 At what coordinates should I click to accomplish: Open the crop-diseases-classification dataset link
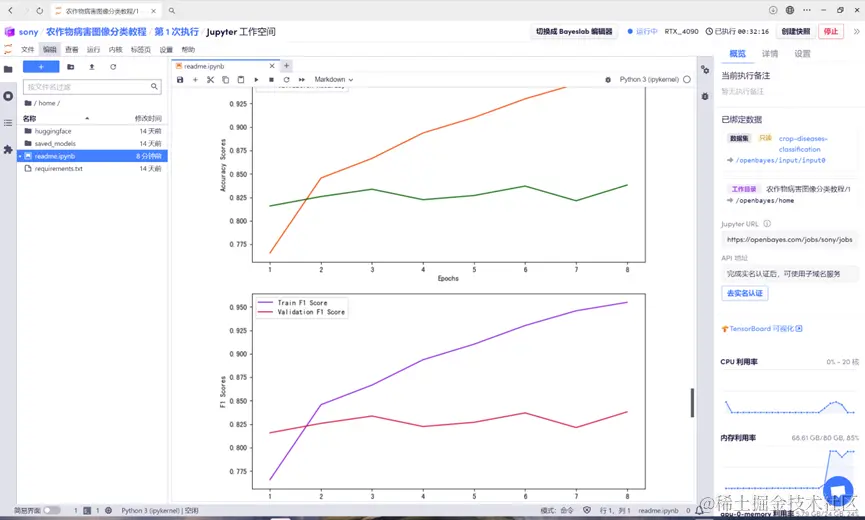(x=803, y=144)
